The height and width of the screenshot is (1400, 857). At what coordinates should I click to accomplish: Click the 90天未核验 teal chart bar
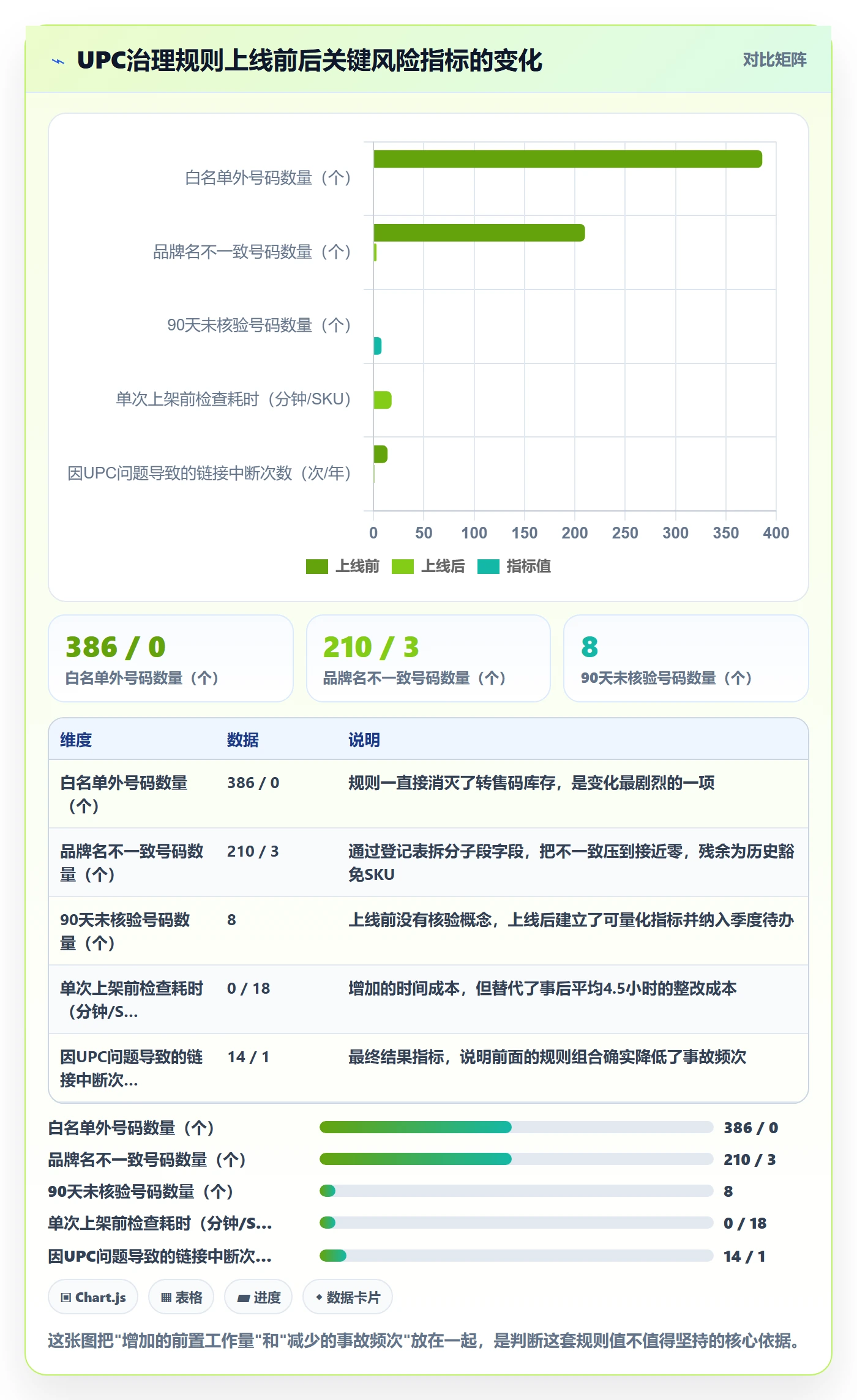click(378, 346)
